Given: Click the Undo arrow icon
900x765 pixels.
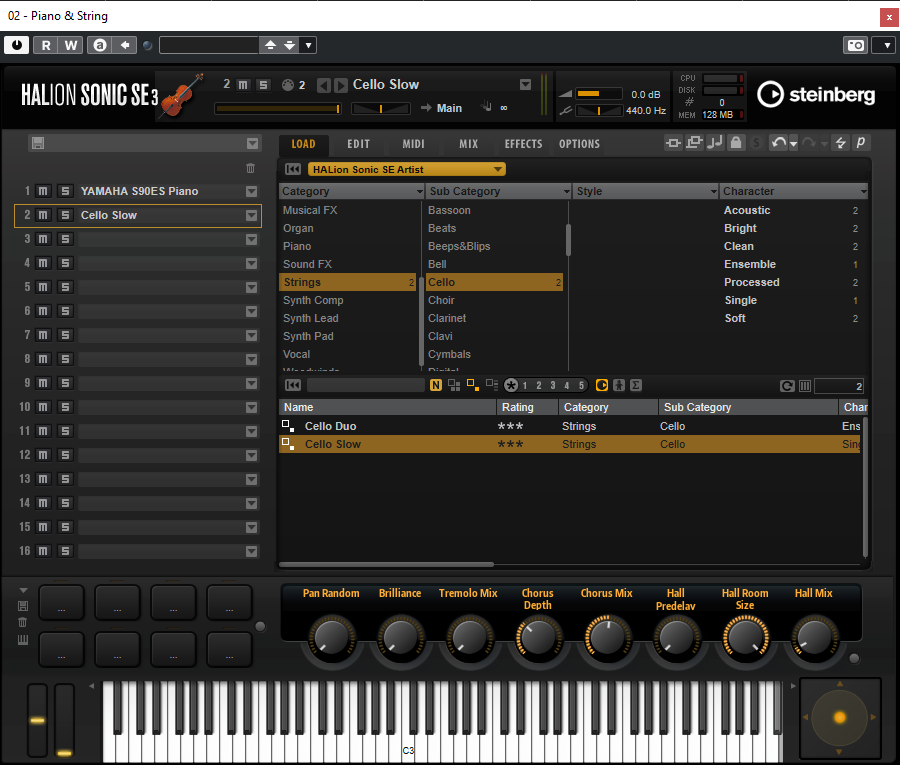Looking at the screenshot, I should [x=778, y=143].
